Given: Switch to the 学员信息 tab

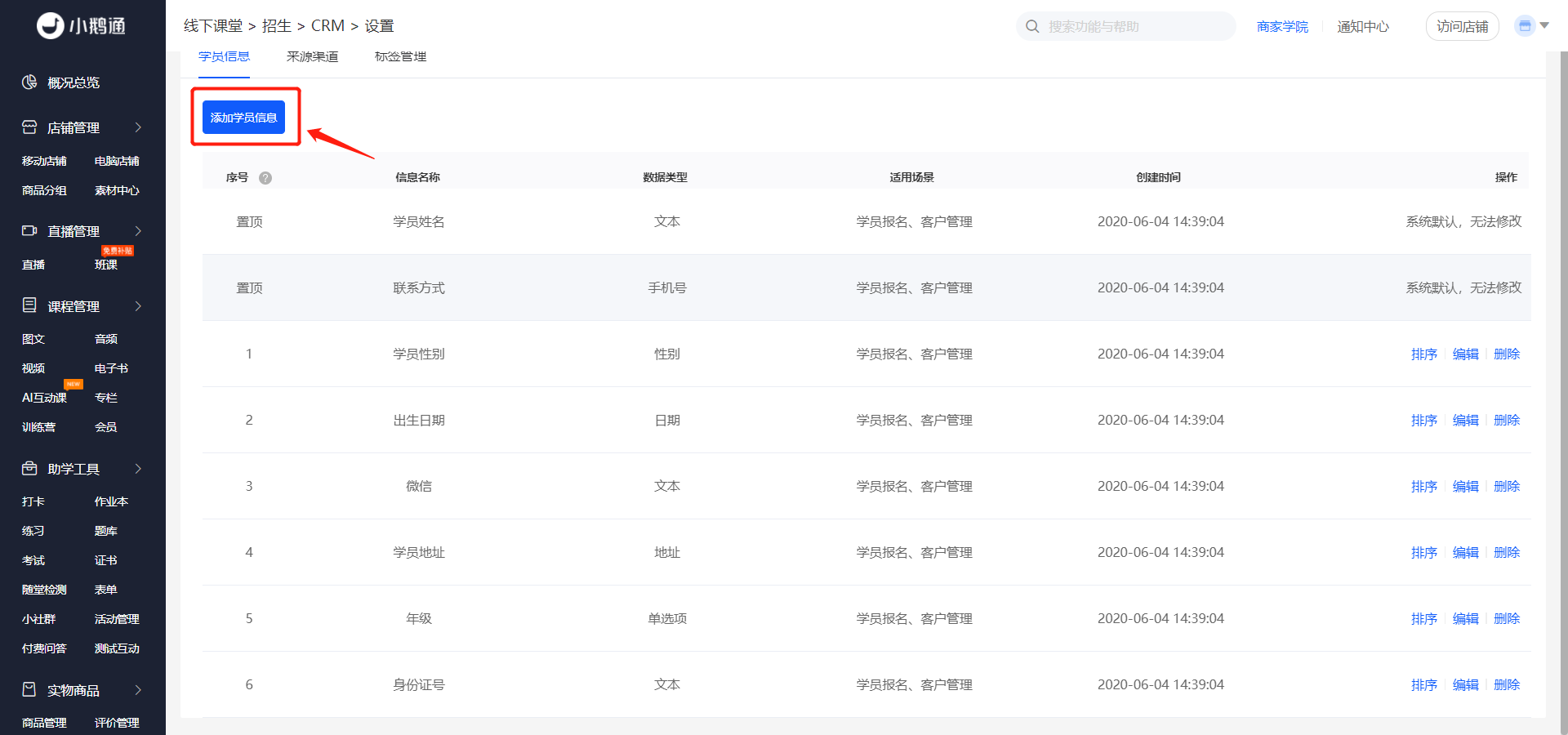Looking at the screenshot, I should (224, 56).
